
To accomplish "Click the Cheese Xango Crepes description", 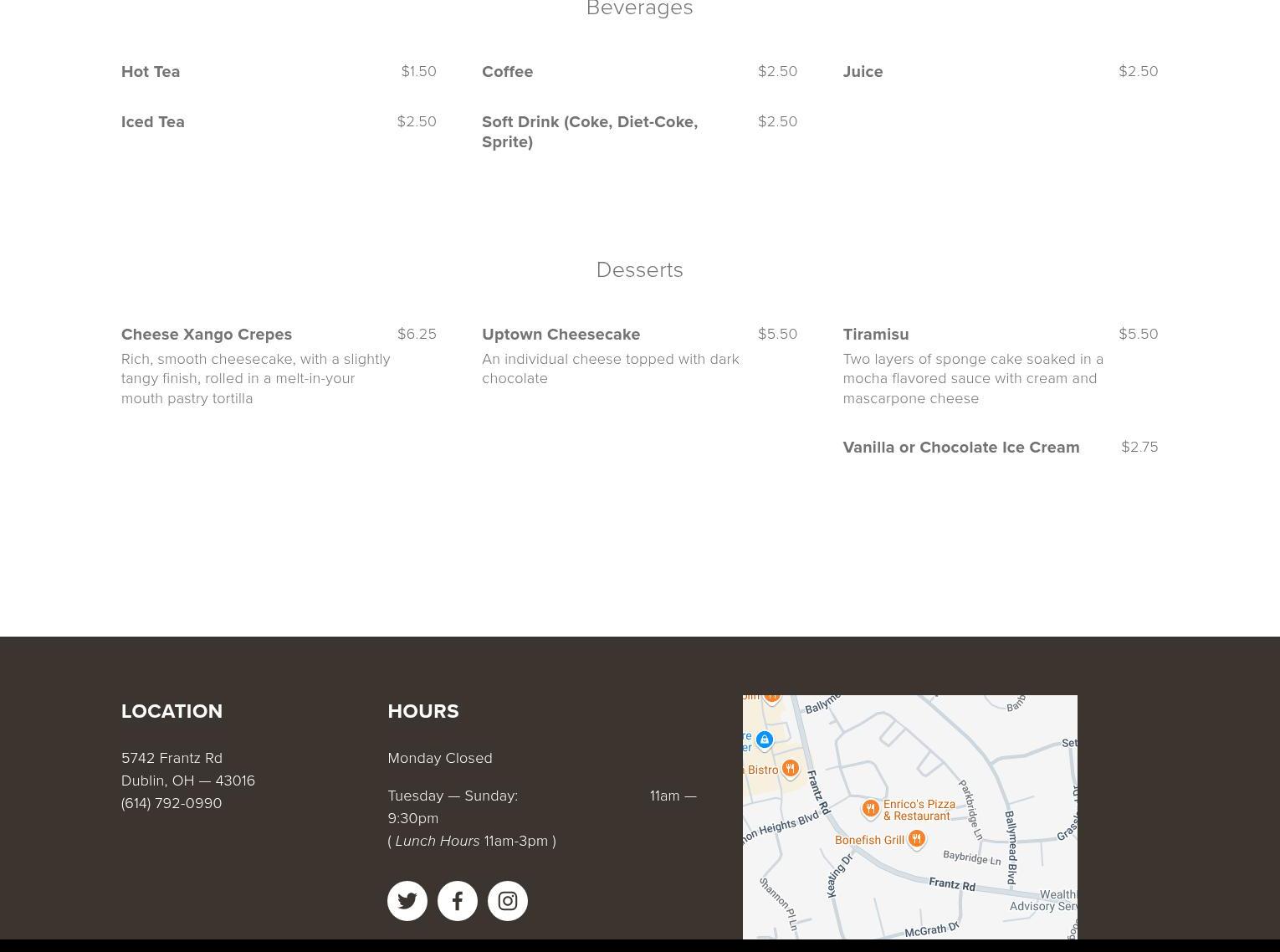I will [x=256, y=378].
